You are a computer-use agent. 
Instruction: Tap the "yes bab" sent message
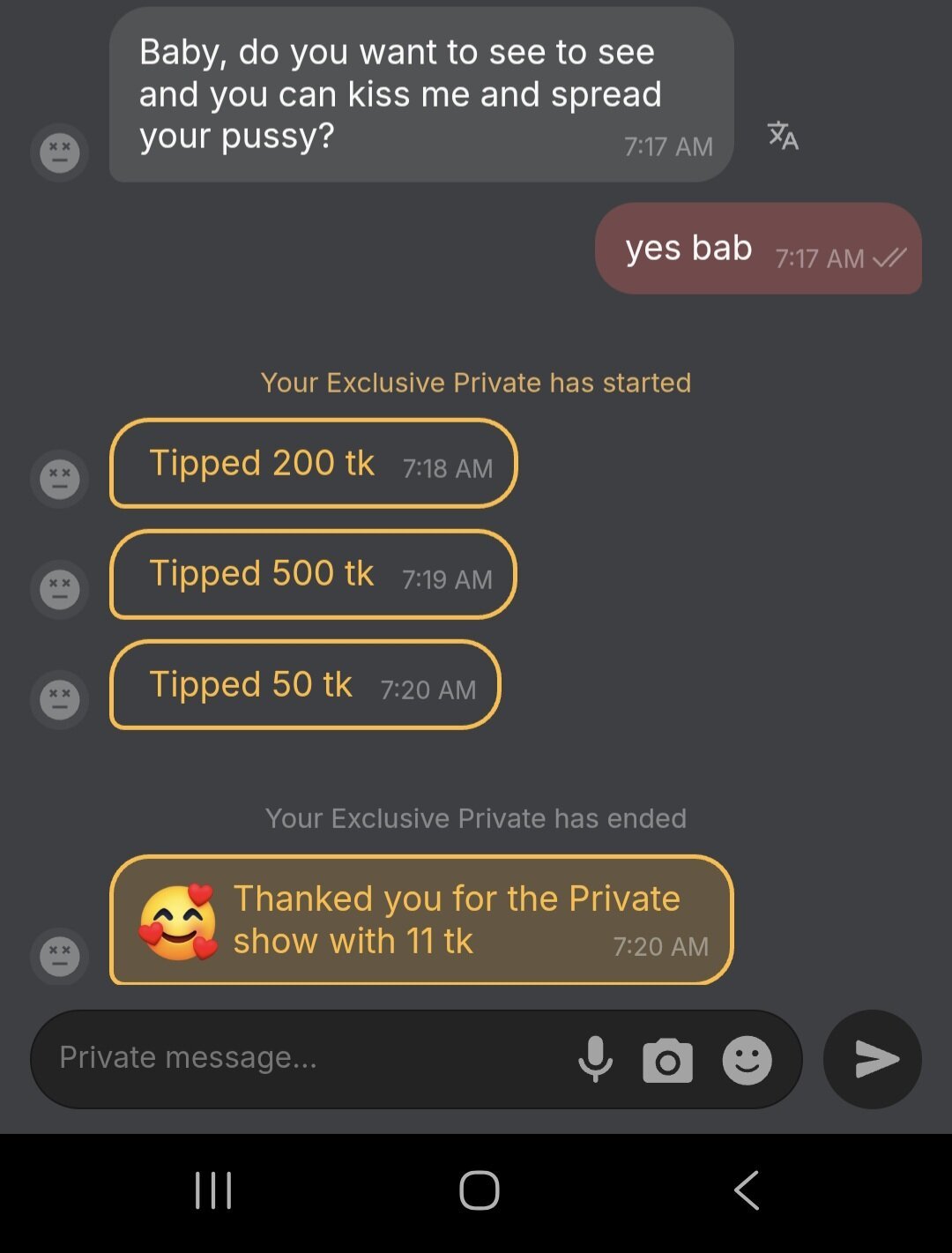point(758,249)
